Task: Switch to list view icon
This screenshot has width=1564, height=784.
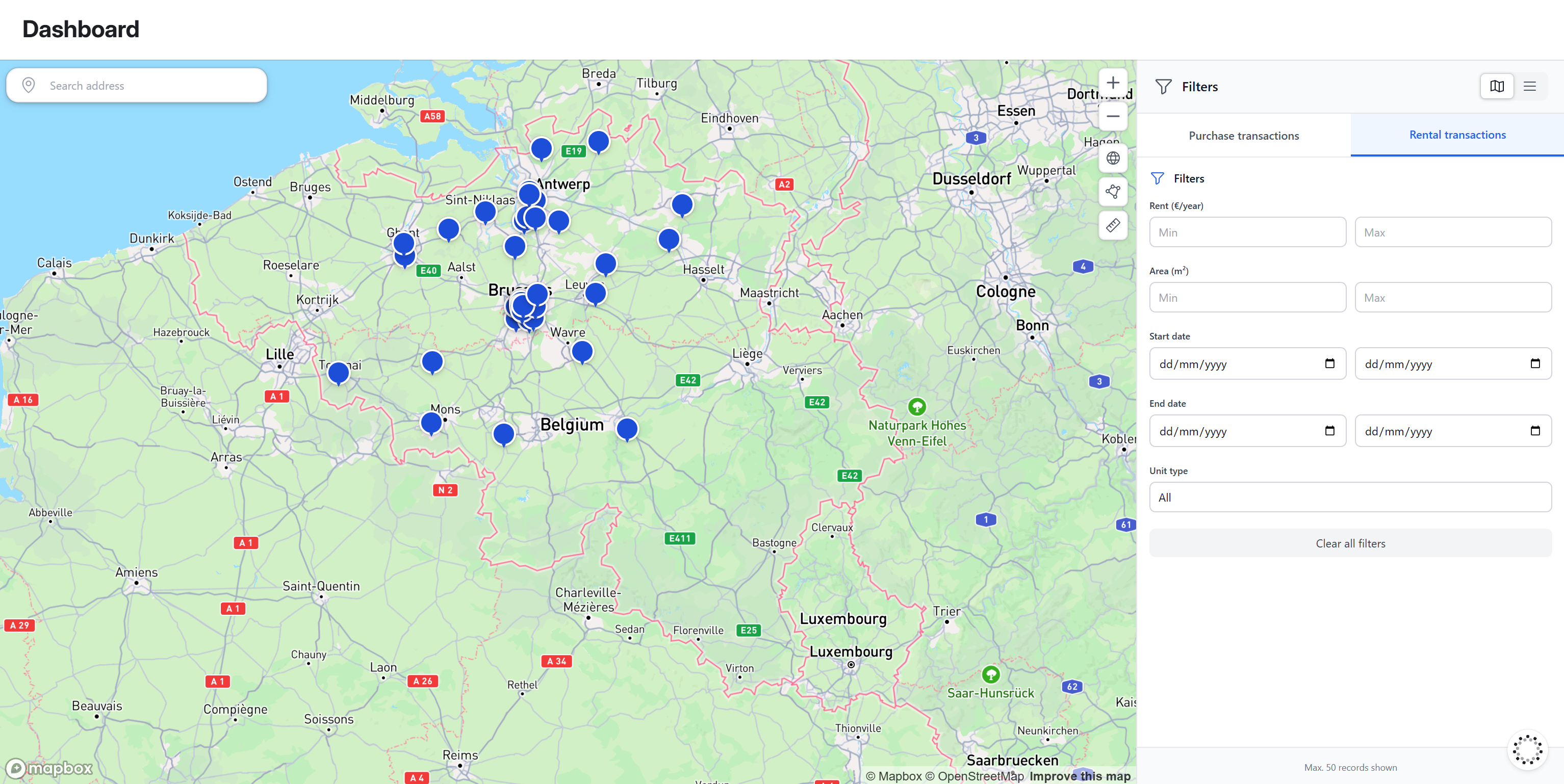Action: click(x=1529, y=86)
